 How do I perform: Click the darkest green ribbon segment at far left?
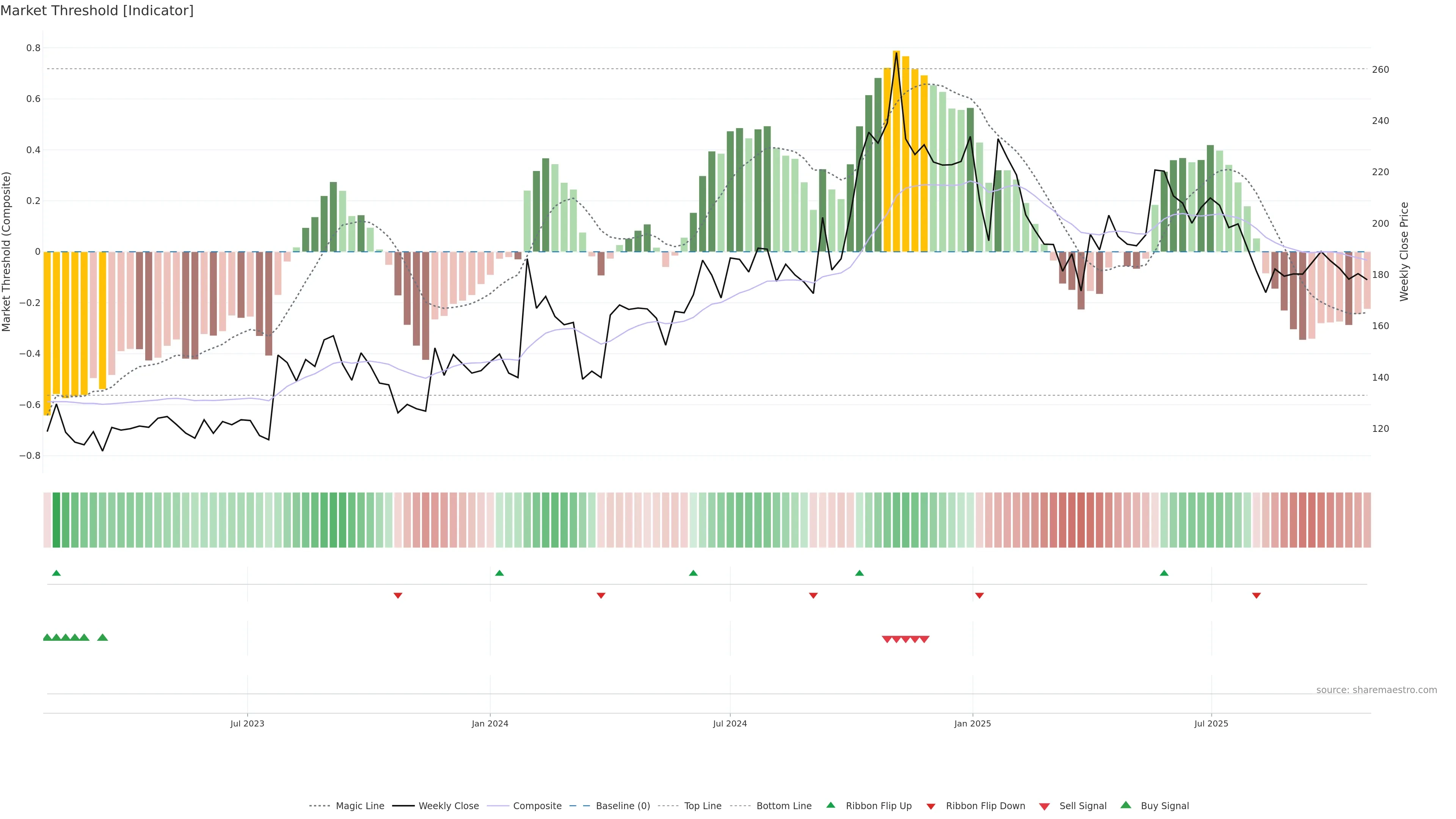(x=56, y=520)
